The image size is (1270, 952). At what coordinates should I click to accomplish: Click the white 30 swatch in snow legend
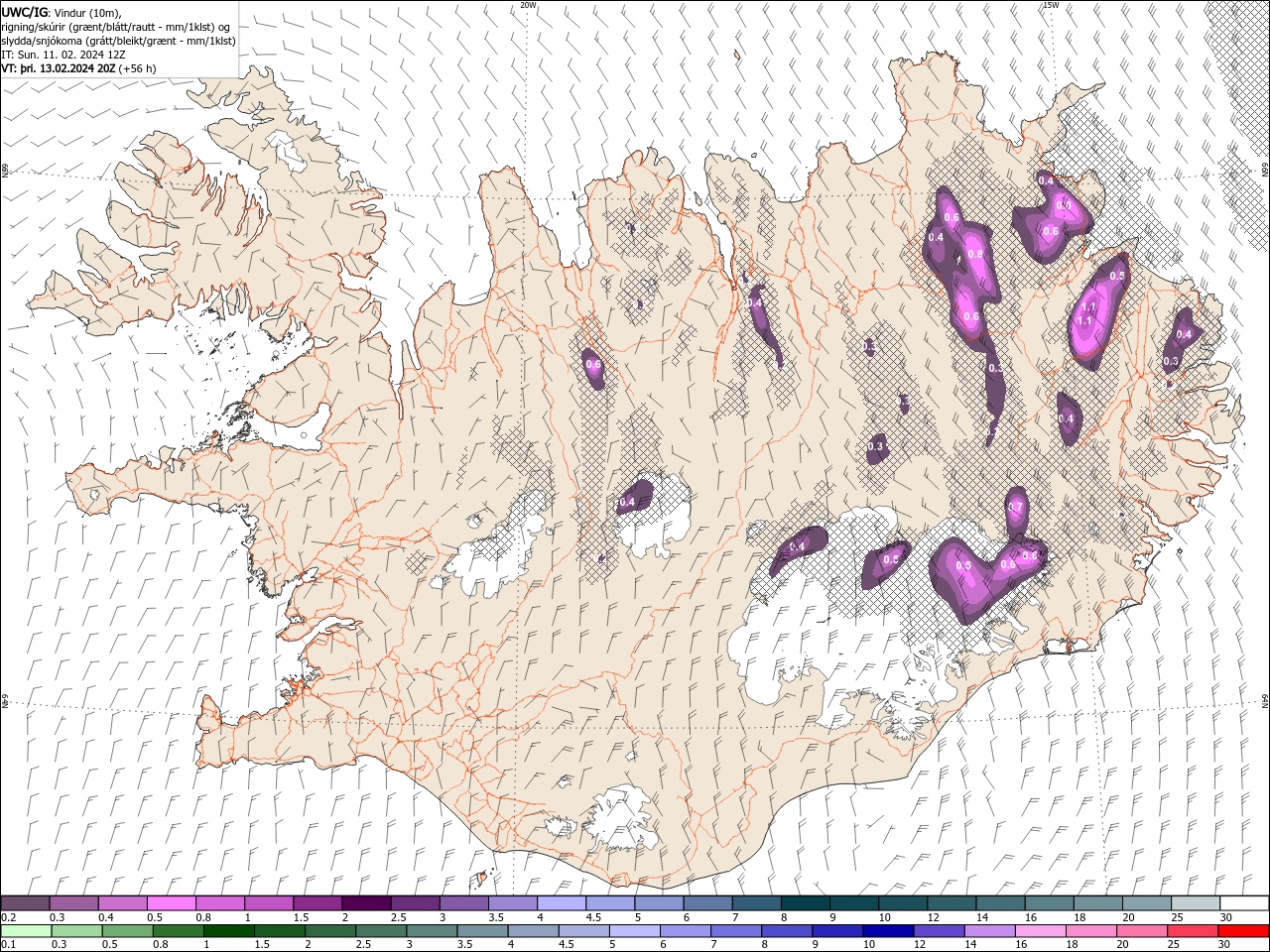1244,903
